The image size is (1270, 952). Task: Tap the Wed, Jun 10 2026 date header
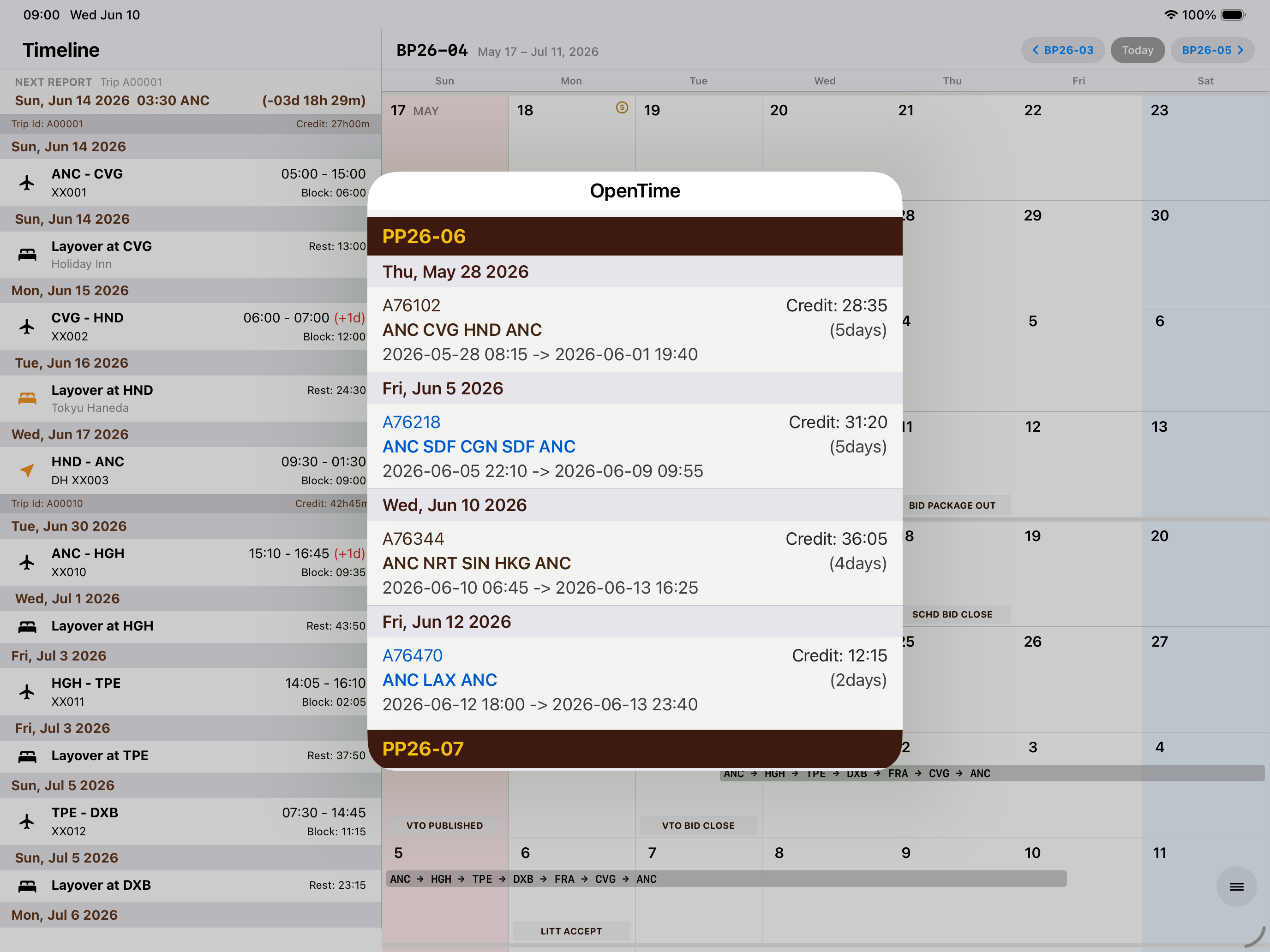(635, 505)
